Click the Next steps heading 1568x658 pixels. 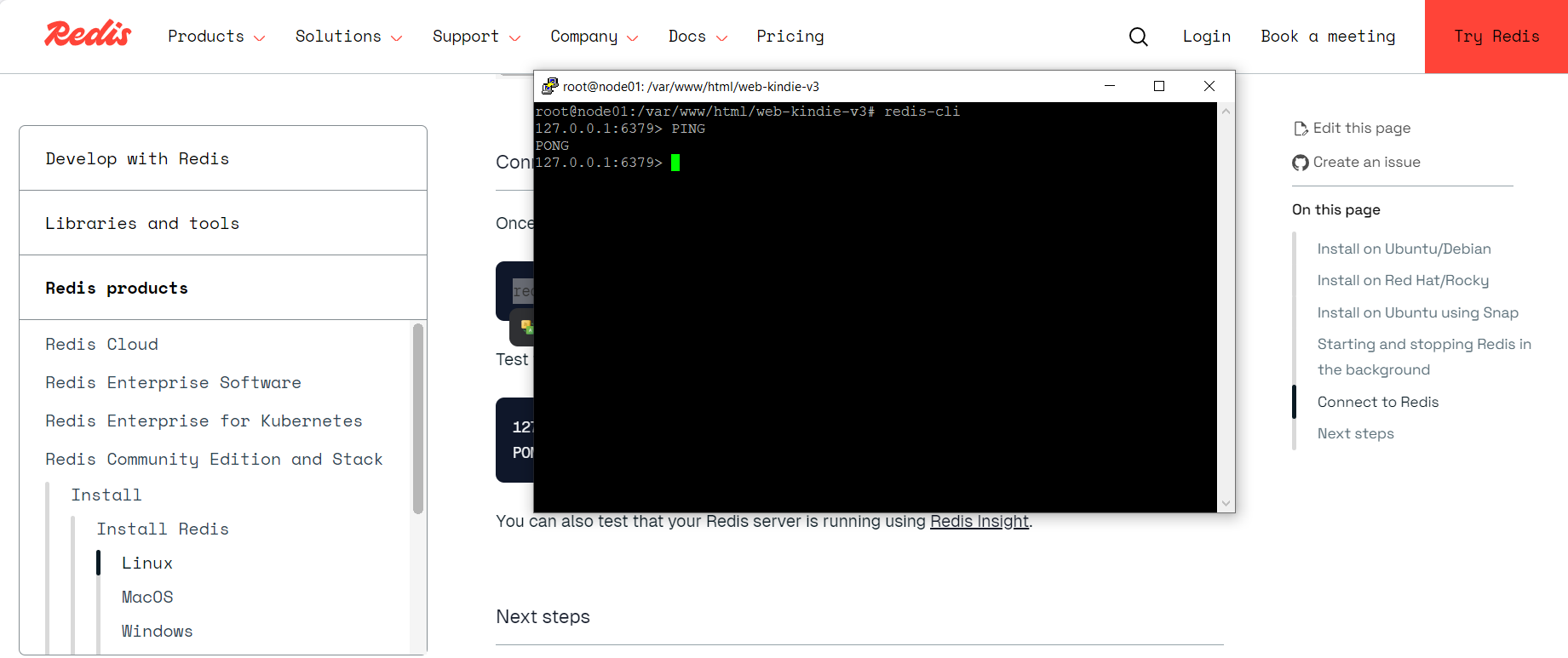[543, 616]
